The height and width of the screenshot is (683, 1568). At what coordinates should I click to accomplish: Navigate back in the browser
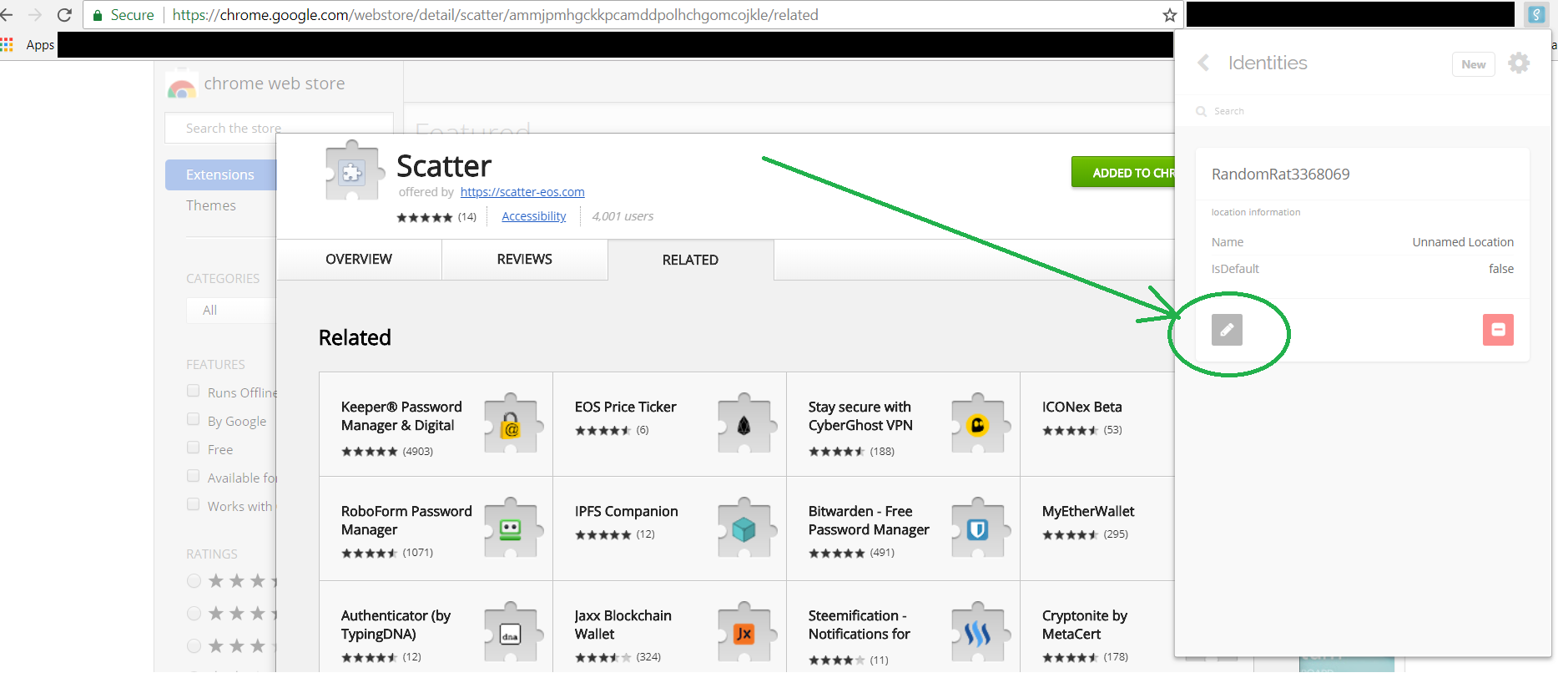pos(7,15)
